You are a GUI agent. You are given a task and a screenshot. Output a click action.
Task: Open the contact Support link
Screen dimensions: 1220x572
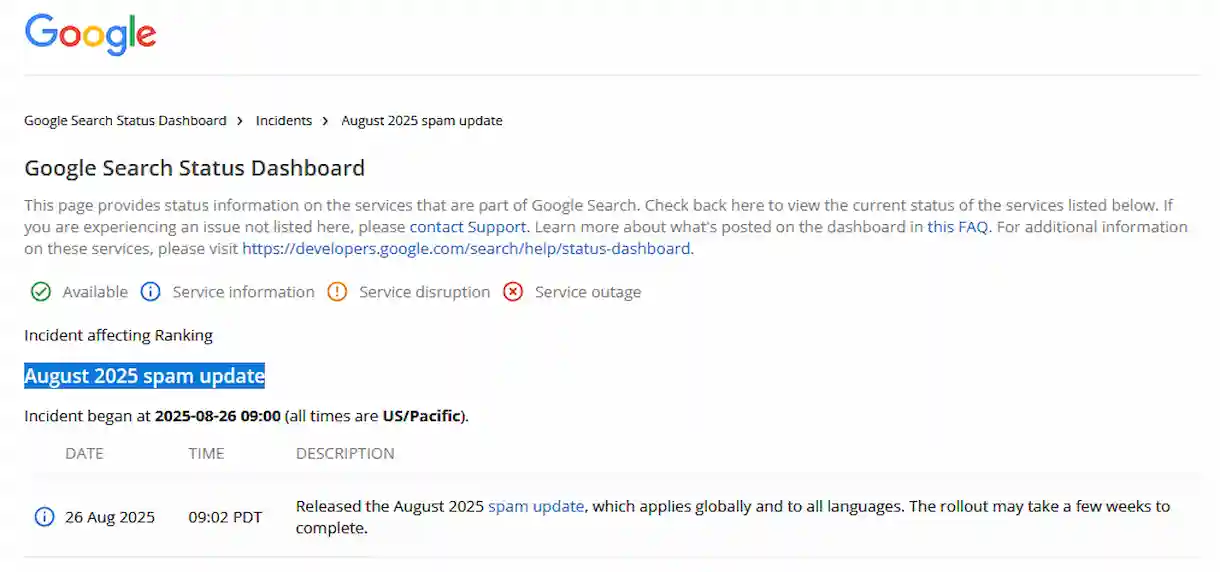467,227
